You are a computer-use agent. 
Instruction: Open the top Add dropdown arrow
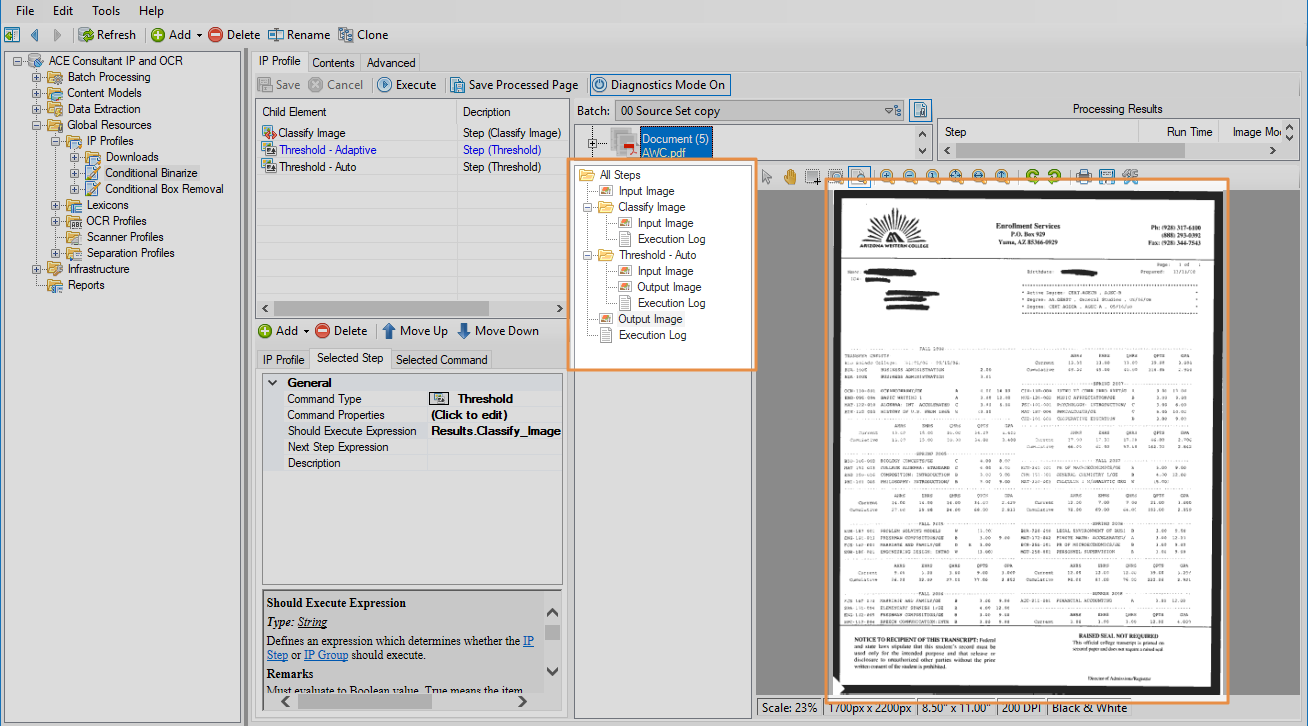pos(199,35)
